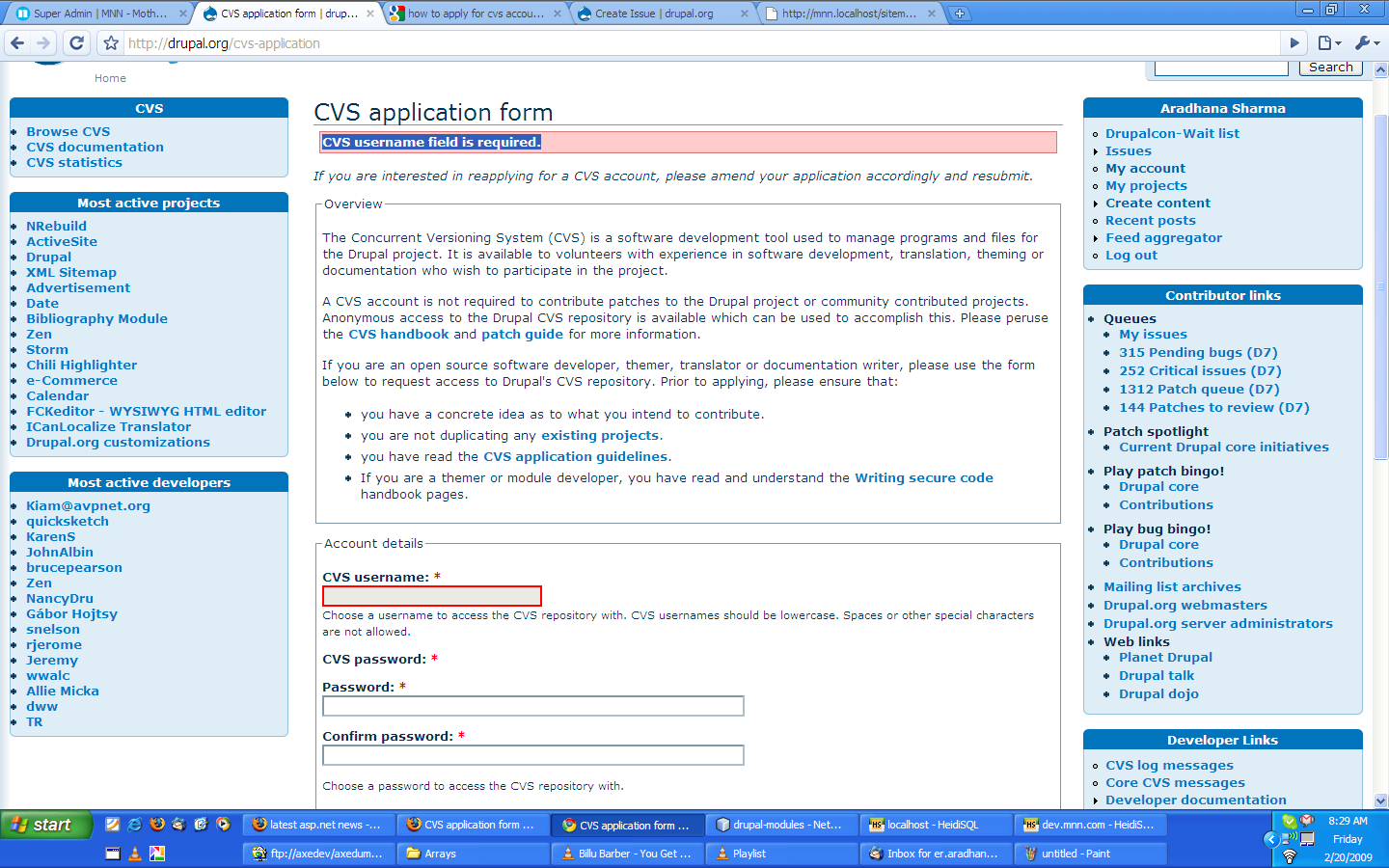The width and height of the screenshot is (1389, 868).
Task: Click the Home breadcrumb link
Action: click(x=110, y=79)
